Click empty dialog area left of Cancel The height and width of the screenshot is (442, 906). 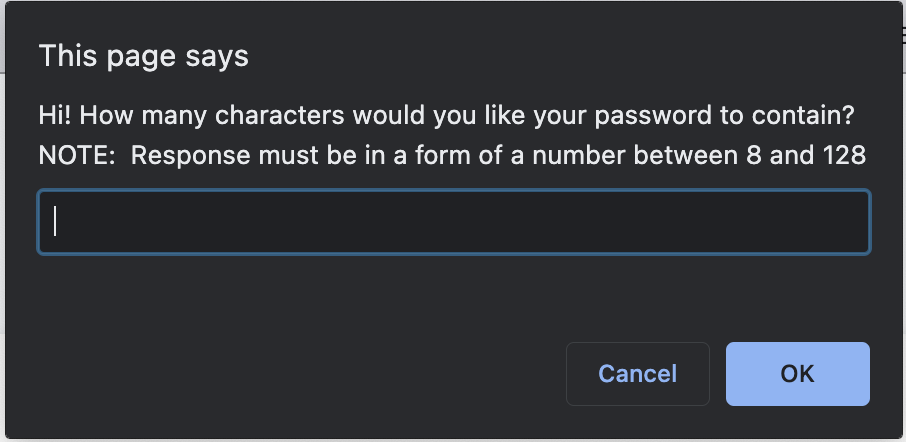(x=289, y=374)
